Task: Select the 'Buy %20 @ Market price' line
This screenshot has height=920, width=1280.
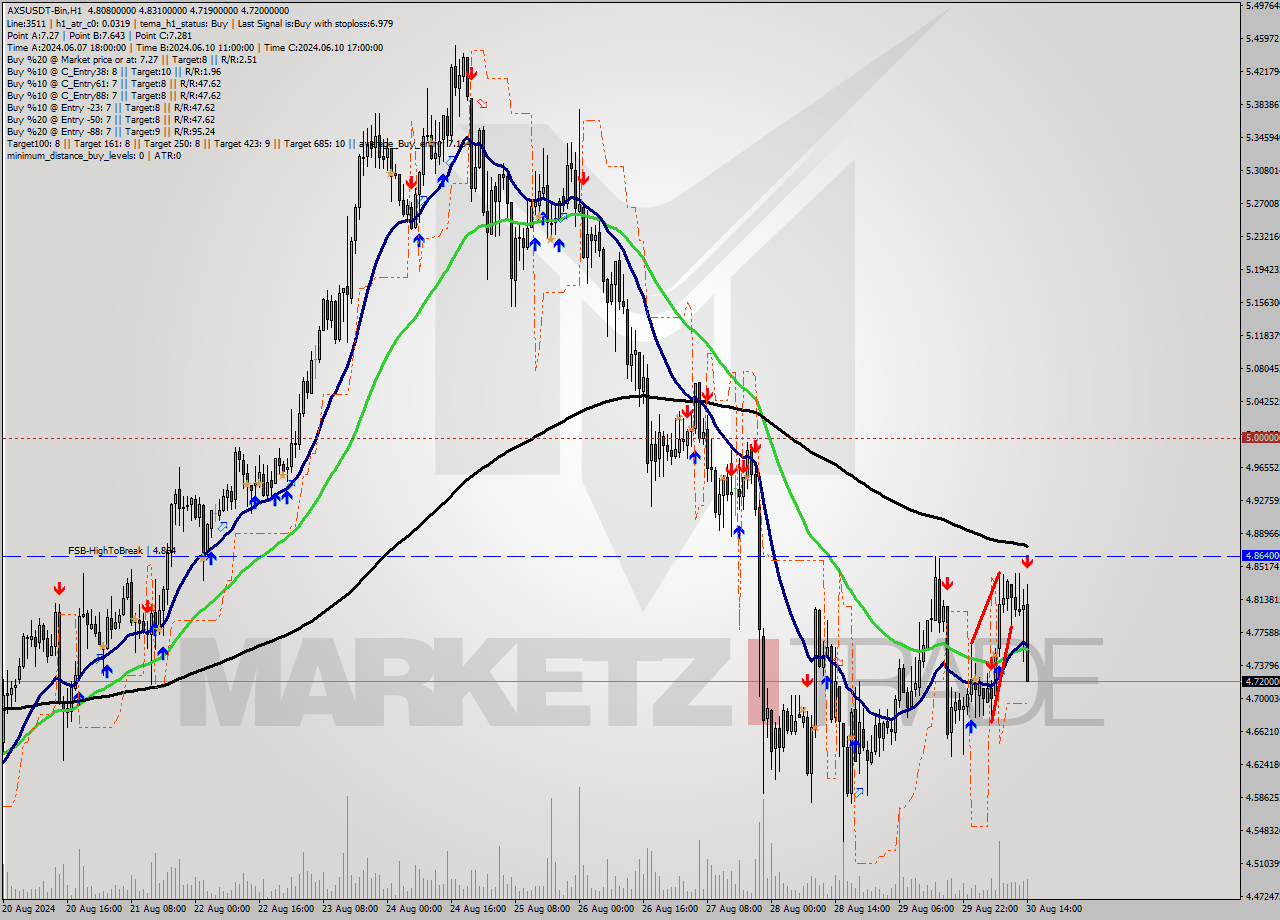Action: (x=131, y=60)
